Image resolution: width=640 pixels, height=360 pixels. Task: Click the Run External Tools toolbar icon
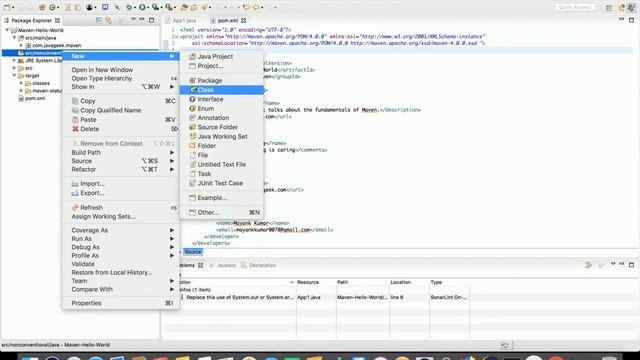click(x=169, y=7)
